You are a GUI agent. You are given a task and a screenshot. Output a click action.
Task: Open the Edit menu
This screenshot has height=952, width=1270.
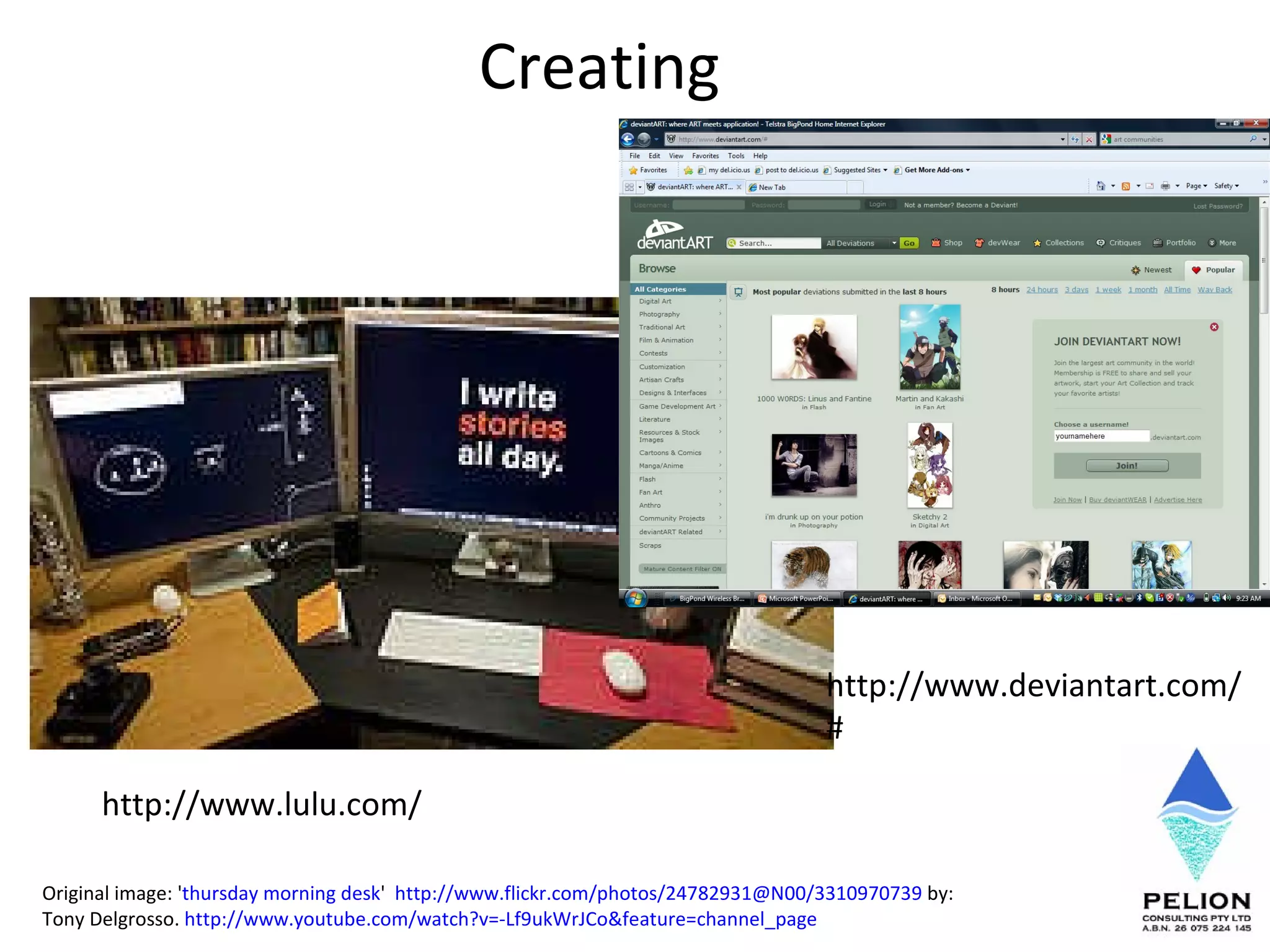point(654,156)
